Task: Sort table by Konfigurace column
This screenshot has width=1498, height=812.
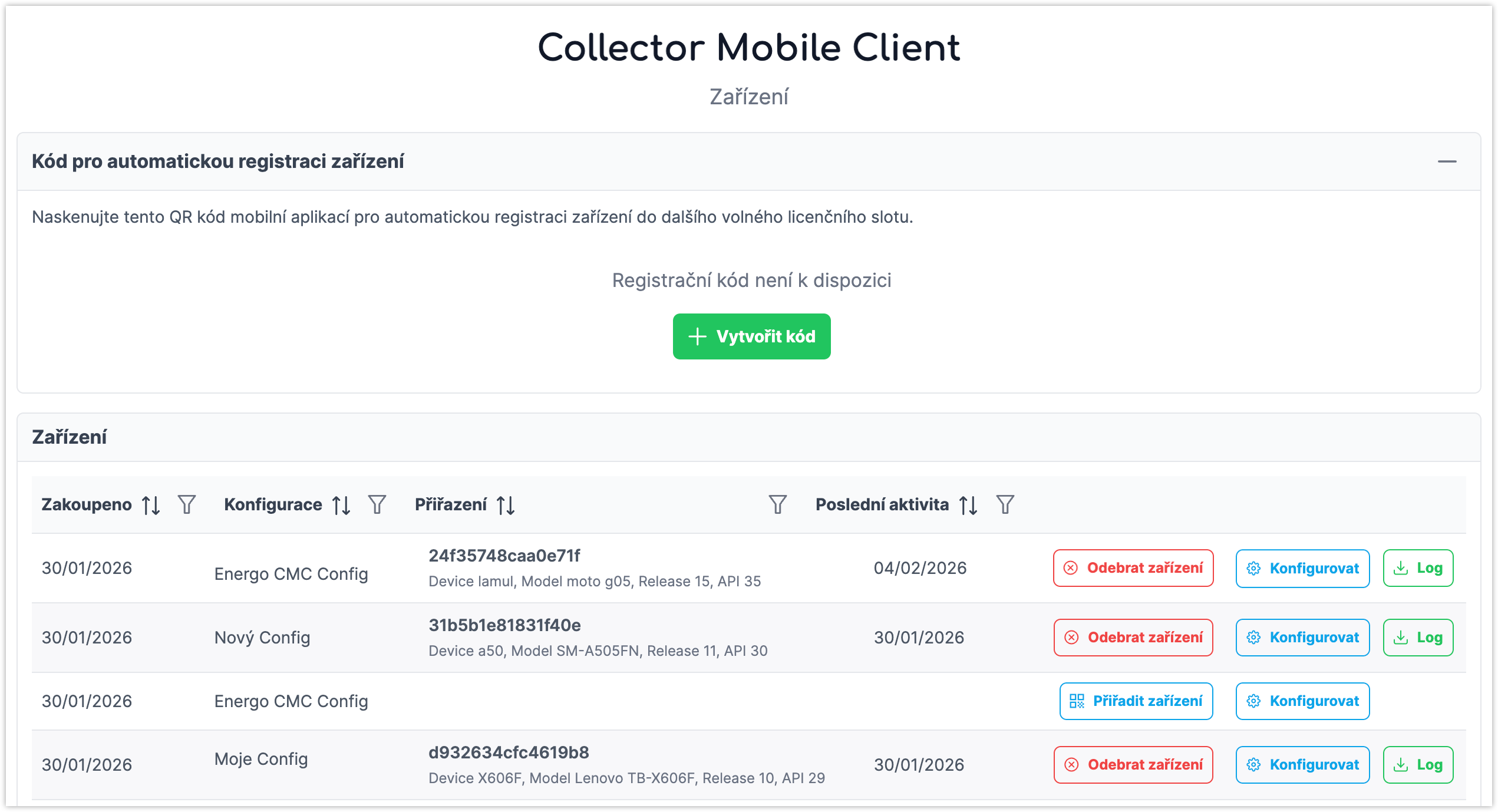Action: click(x=341, y=505)
